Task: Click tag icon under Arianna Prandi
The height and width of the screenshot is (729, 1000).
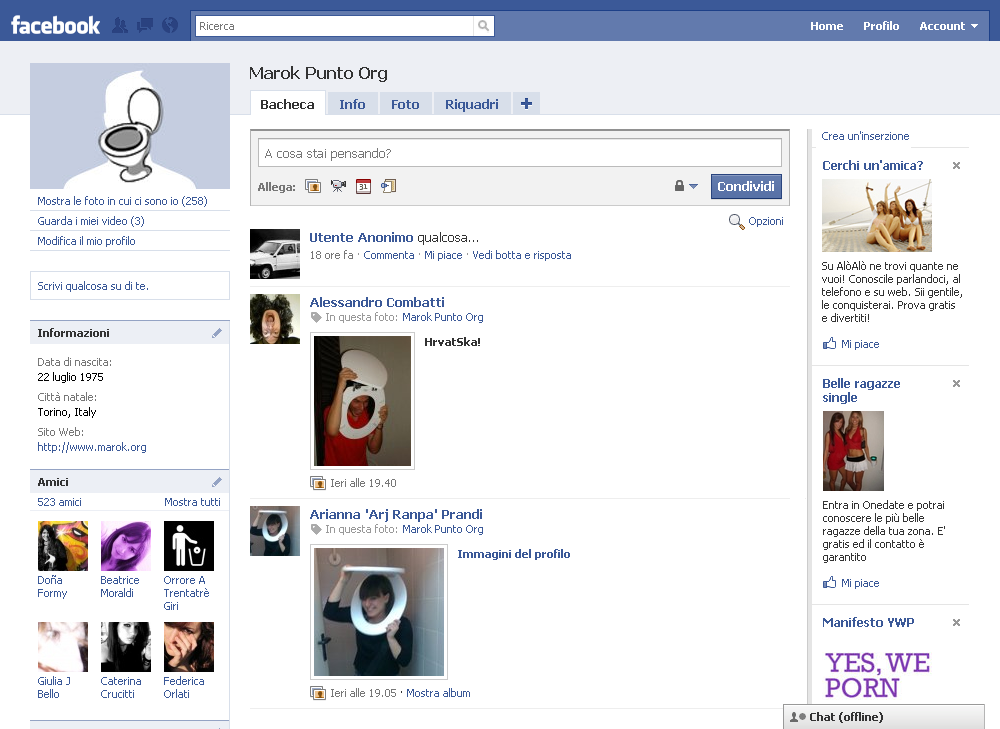Action: point(316,529)
